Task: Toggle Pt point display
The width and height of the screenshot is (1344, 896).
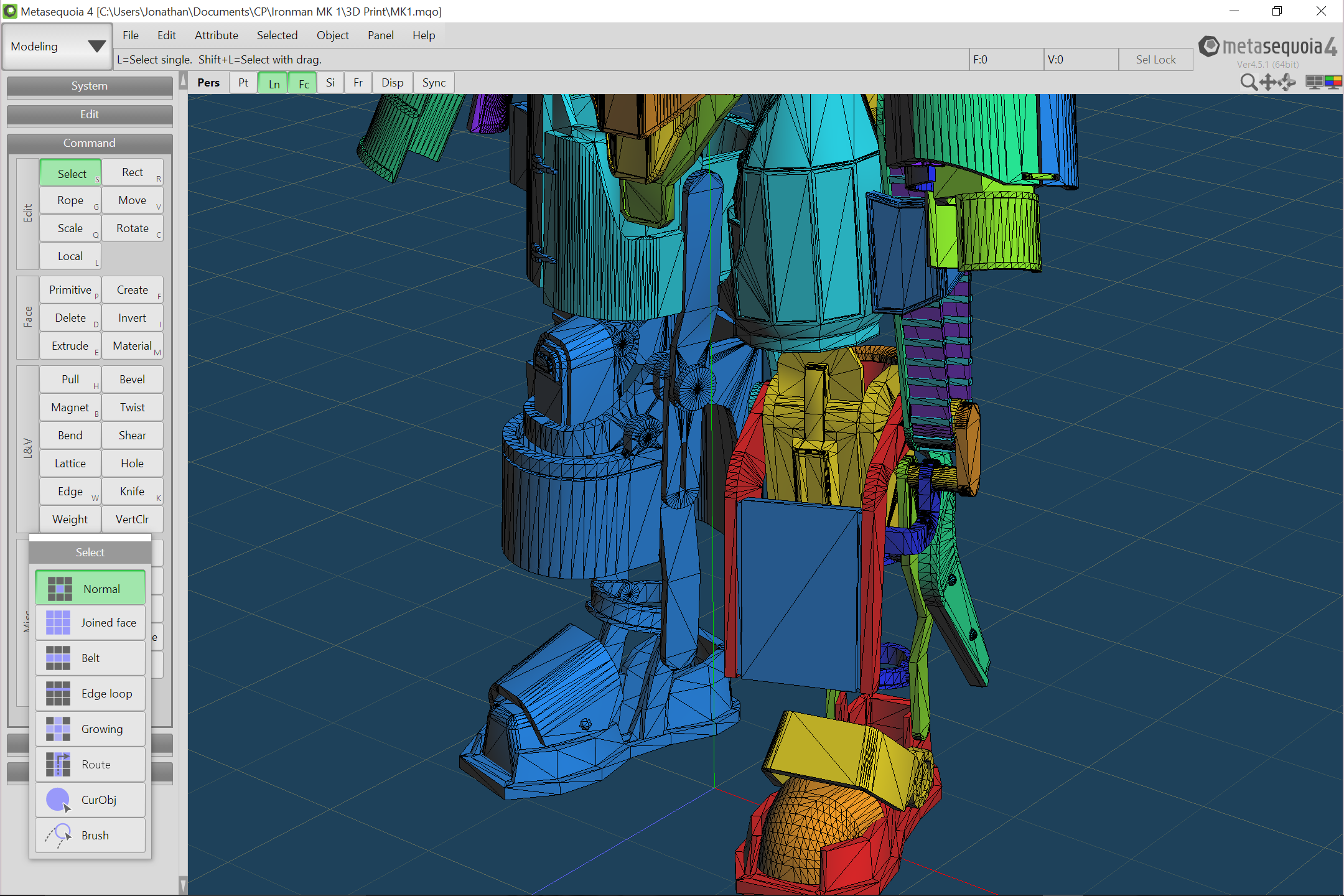Action: [243, 83]
